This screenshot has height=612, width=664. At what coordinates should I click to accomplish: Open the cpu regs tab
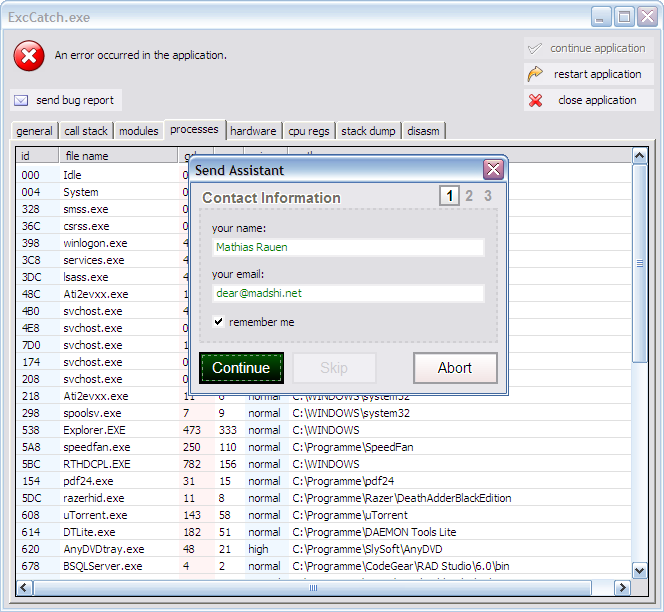309,131
